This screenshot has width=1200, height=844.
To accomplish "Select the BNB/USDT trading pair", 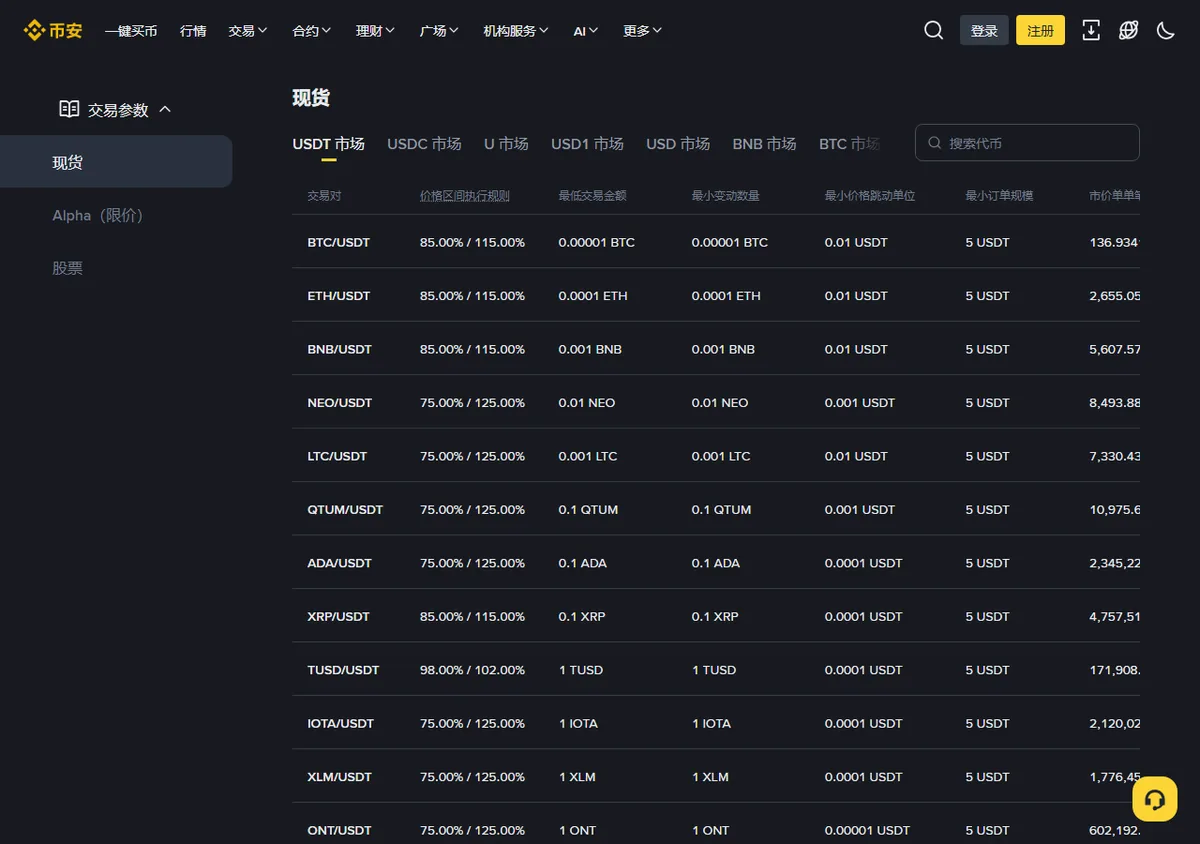I will pyautogui.click(x=340, y=349).
